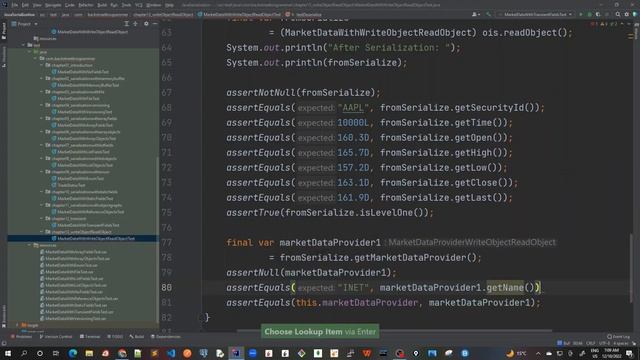Open the Code menu
Viewport: 640px width, 360px height.
tap(70, 5)
